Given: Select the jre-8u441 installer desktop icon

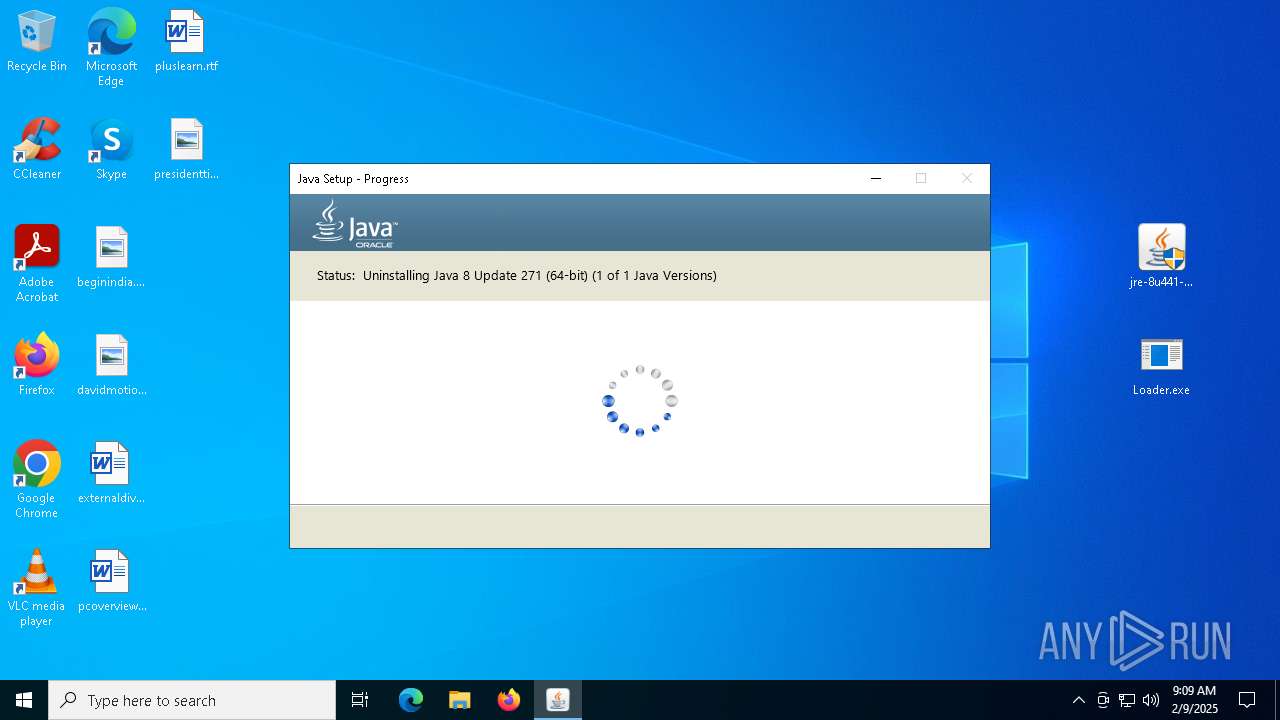Looking at the screenshot, I should click(x=1161, y=256).
